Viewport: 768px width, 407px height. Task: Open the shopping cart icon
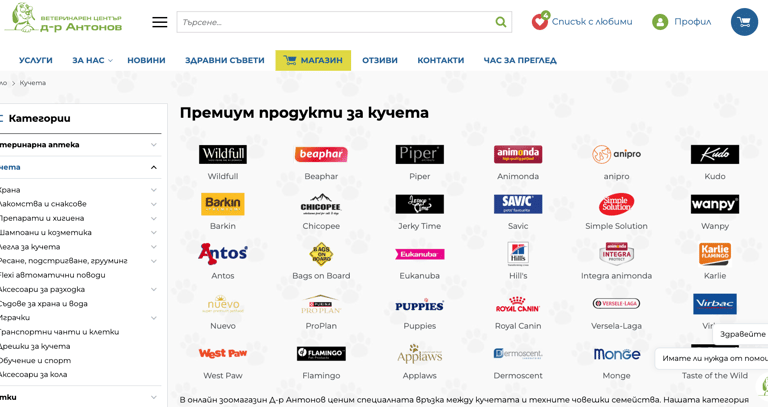[744, 22]
